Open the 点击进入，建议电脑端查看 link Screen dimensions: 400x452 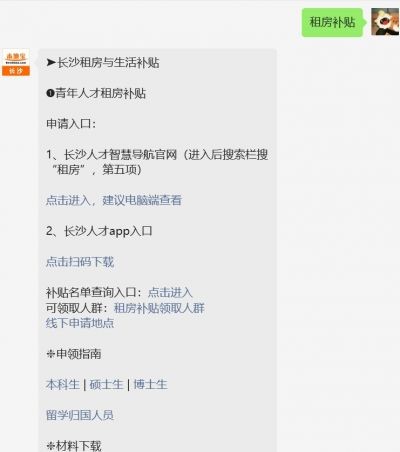coord(114,200)
